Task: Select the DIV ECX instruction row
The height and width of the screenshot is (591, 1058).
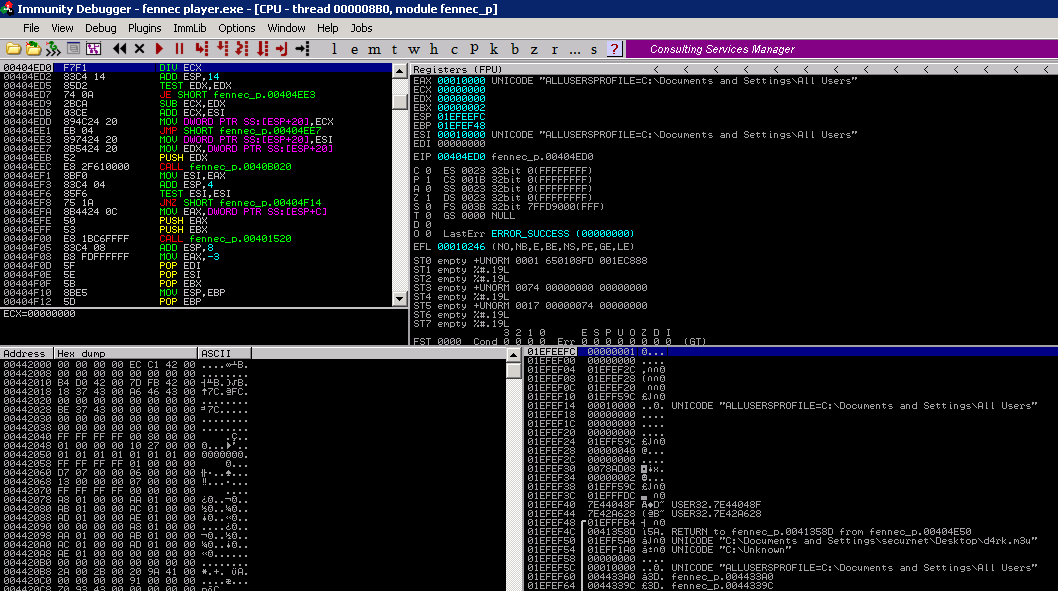Action: 196,67
